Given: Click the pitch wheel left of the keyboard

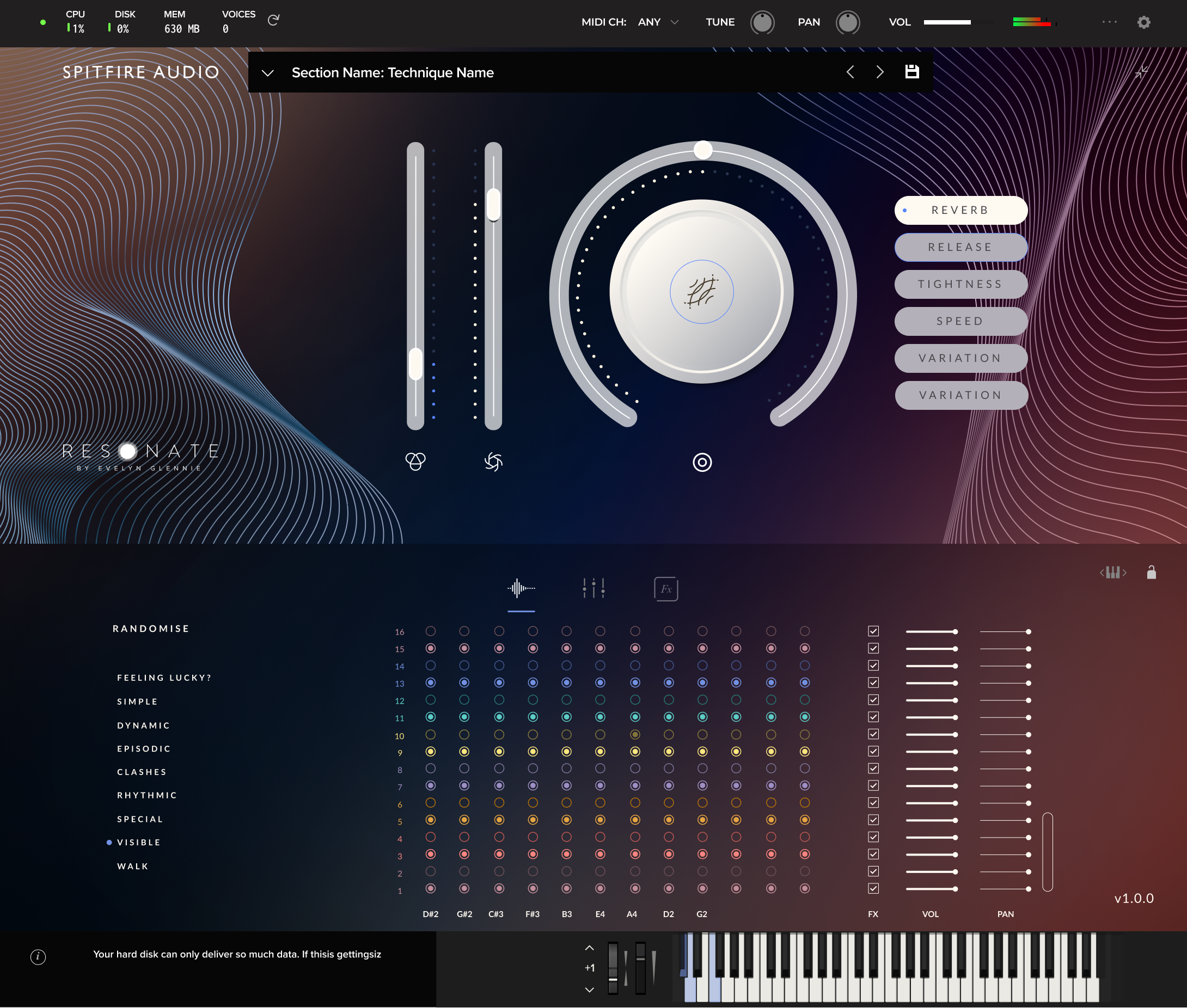Looking at the screenshot, I should 613,968.
